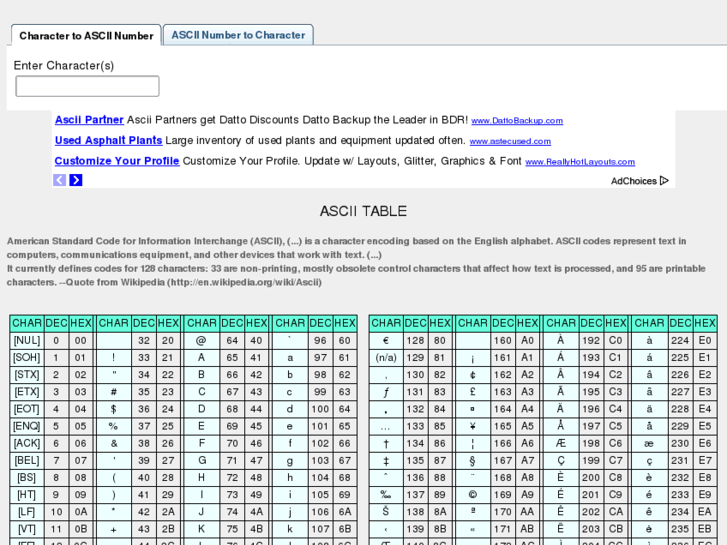Screen dimensions: 727x545
Task: Select the [BS] character cell
Action: pyautogui.click(x=27, y=478)
